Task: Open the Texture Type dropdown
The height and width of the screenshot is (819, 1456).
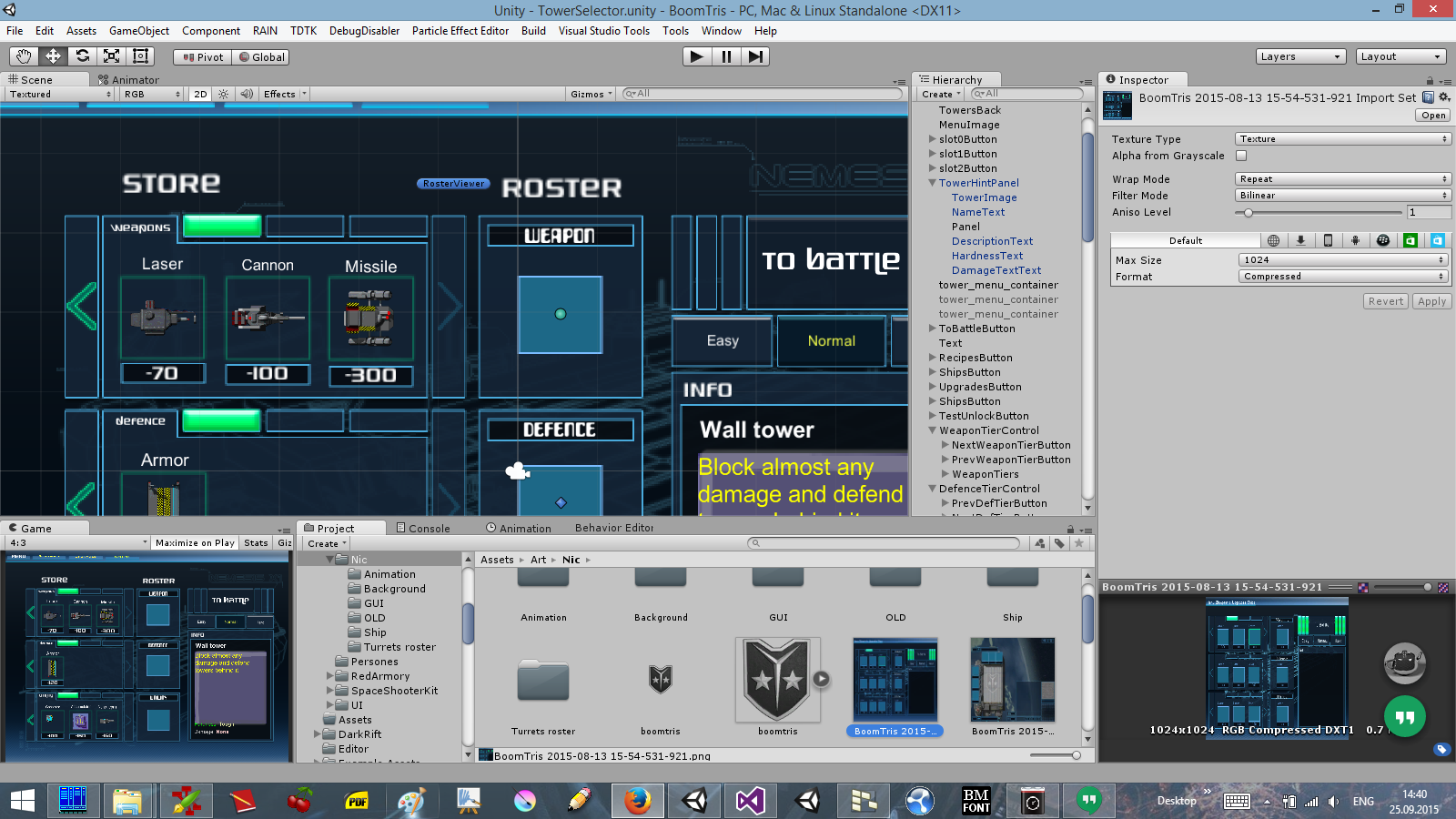Action: coord(1342,139)
